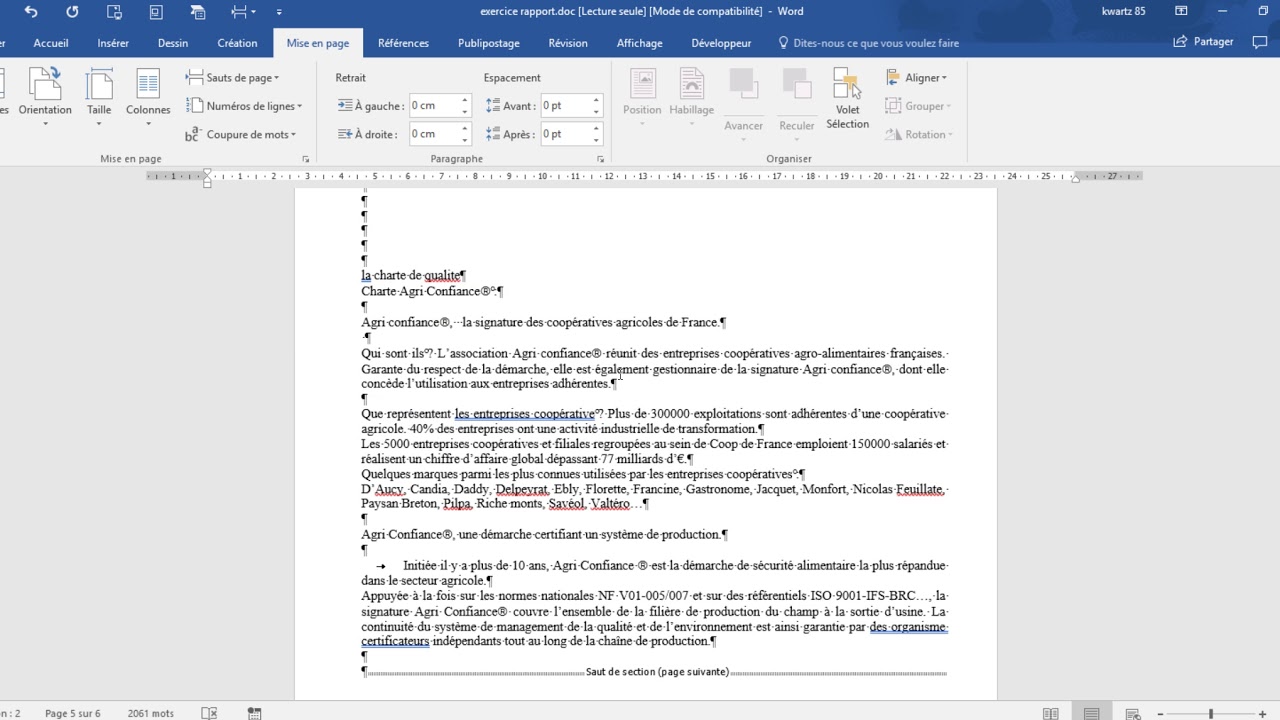
Task: Click the Dites-nous ce que vous voulez faire box
Action: 868,43
